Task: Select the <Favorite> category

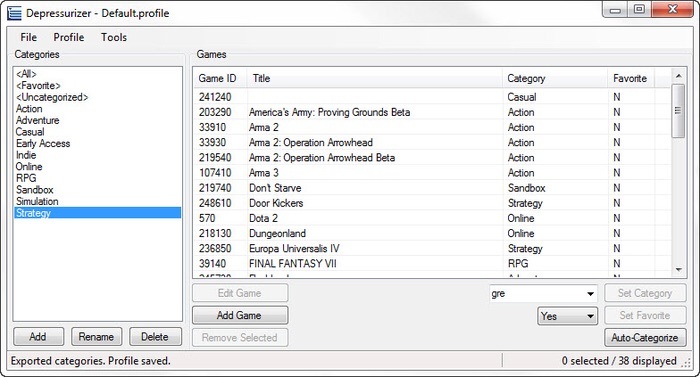Action: [97, 85]
